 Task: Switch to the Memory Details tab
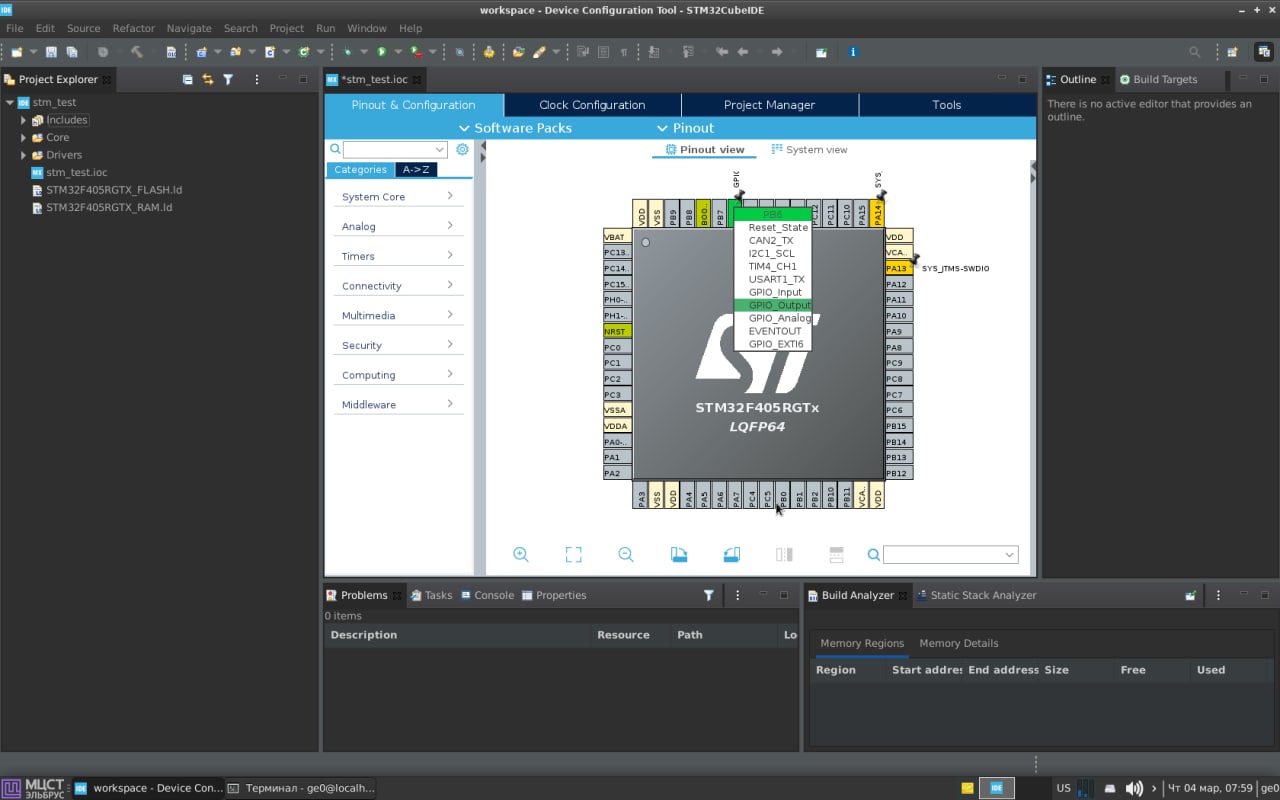[x=958, y=643]
